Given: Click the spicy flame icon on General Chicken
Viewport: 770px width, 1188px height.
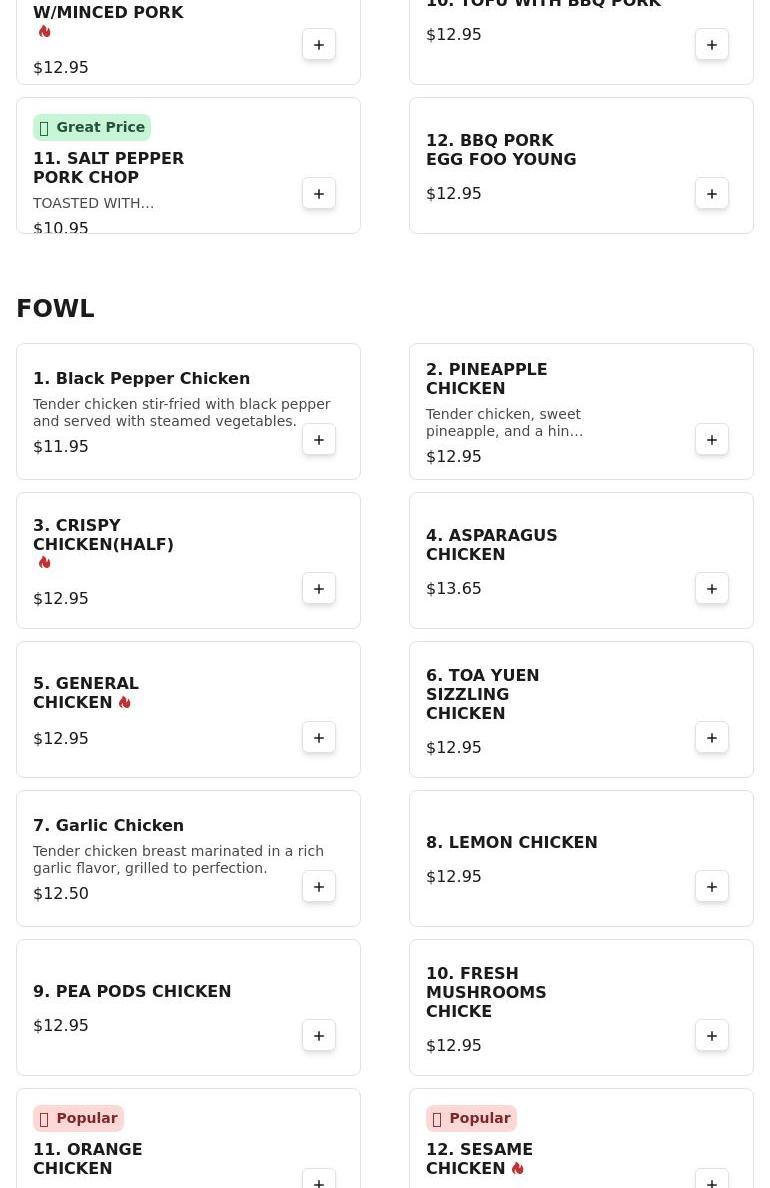Looking at the screenshot, I should click(125, 703).
